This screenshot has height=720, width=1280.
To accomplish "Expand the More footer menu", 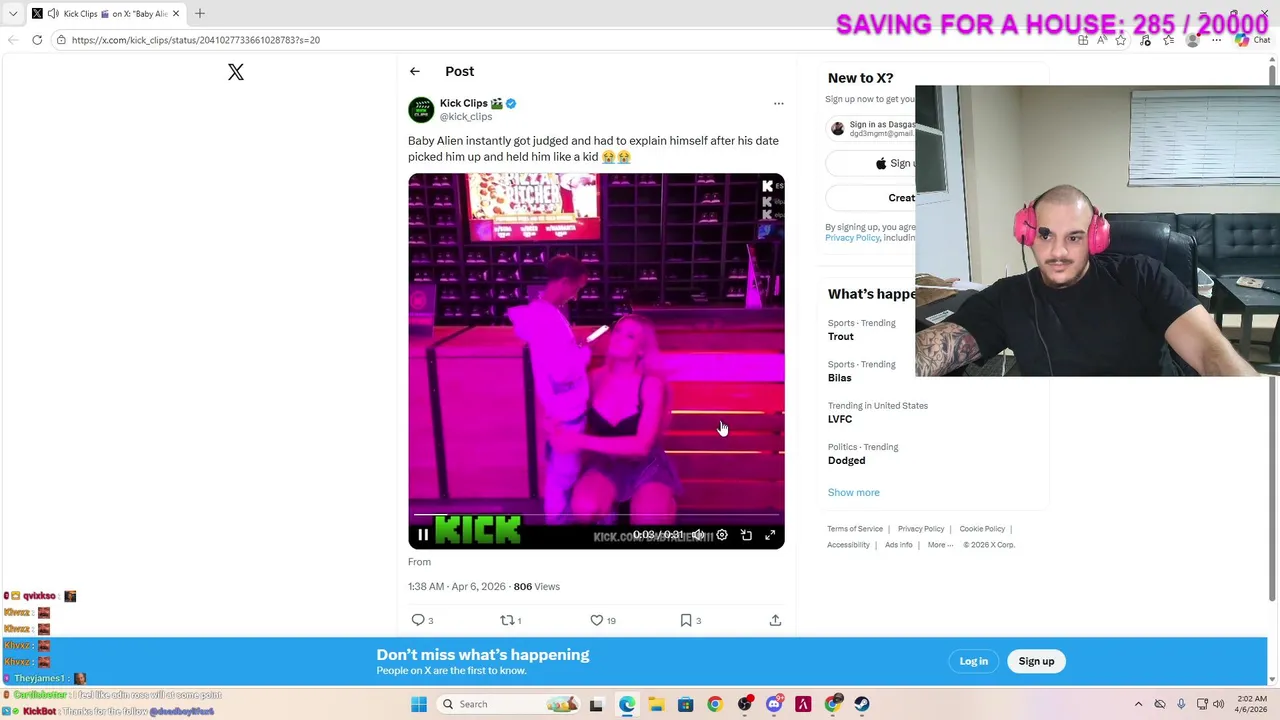I will [x=940, y=545].
